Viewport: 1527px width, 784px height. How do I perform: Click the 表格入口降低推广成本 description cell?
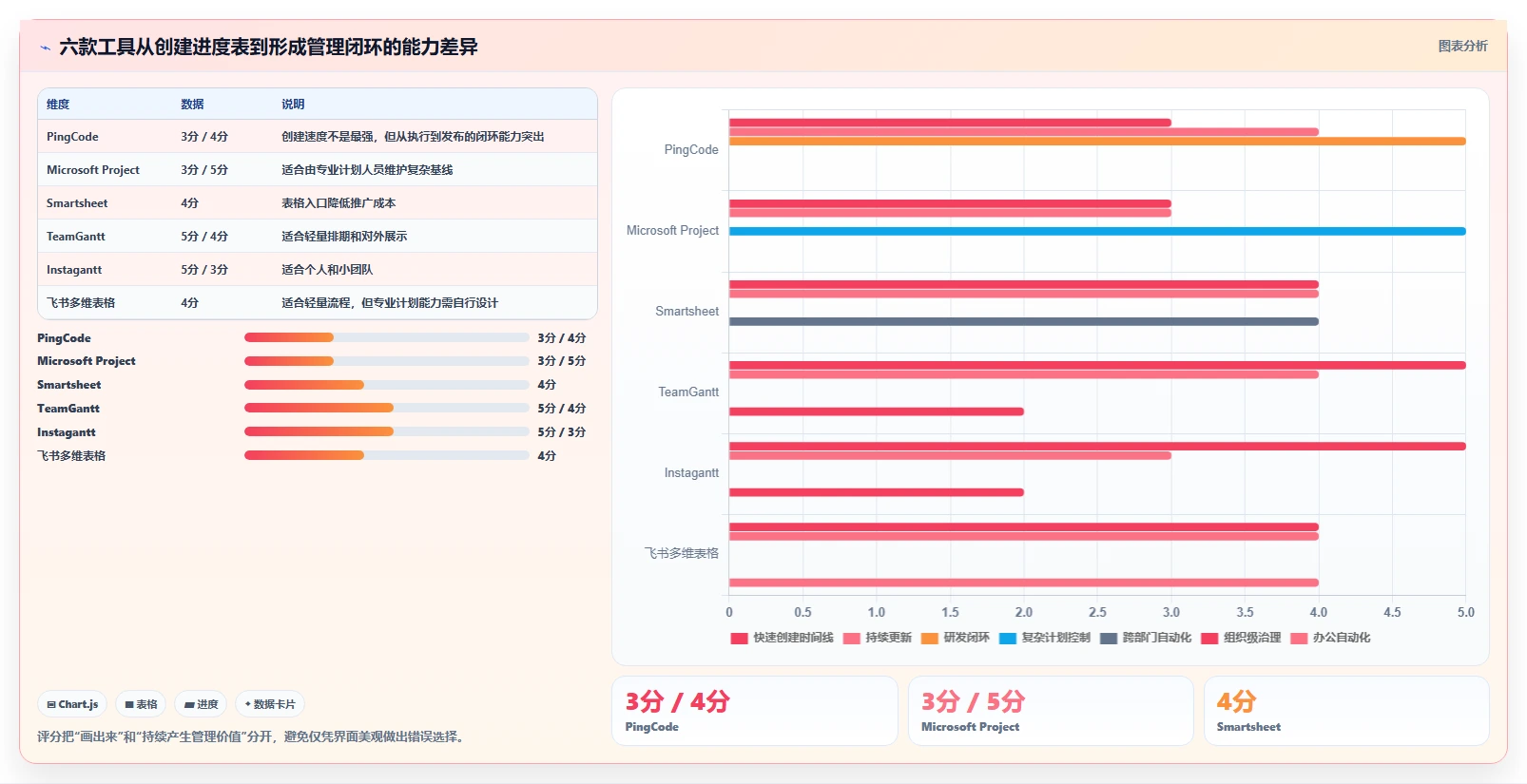click(x=338, y=203)
